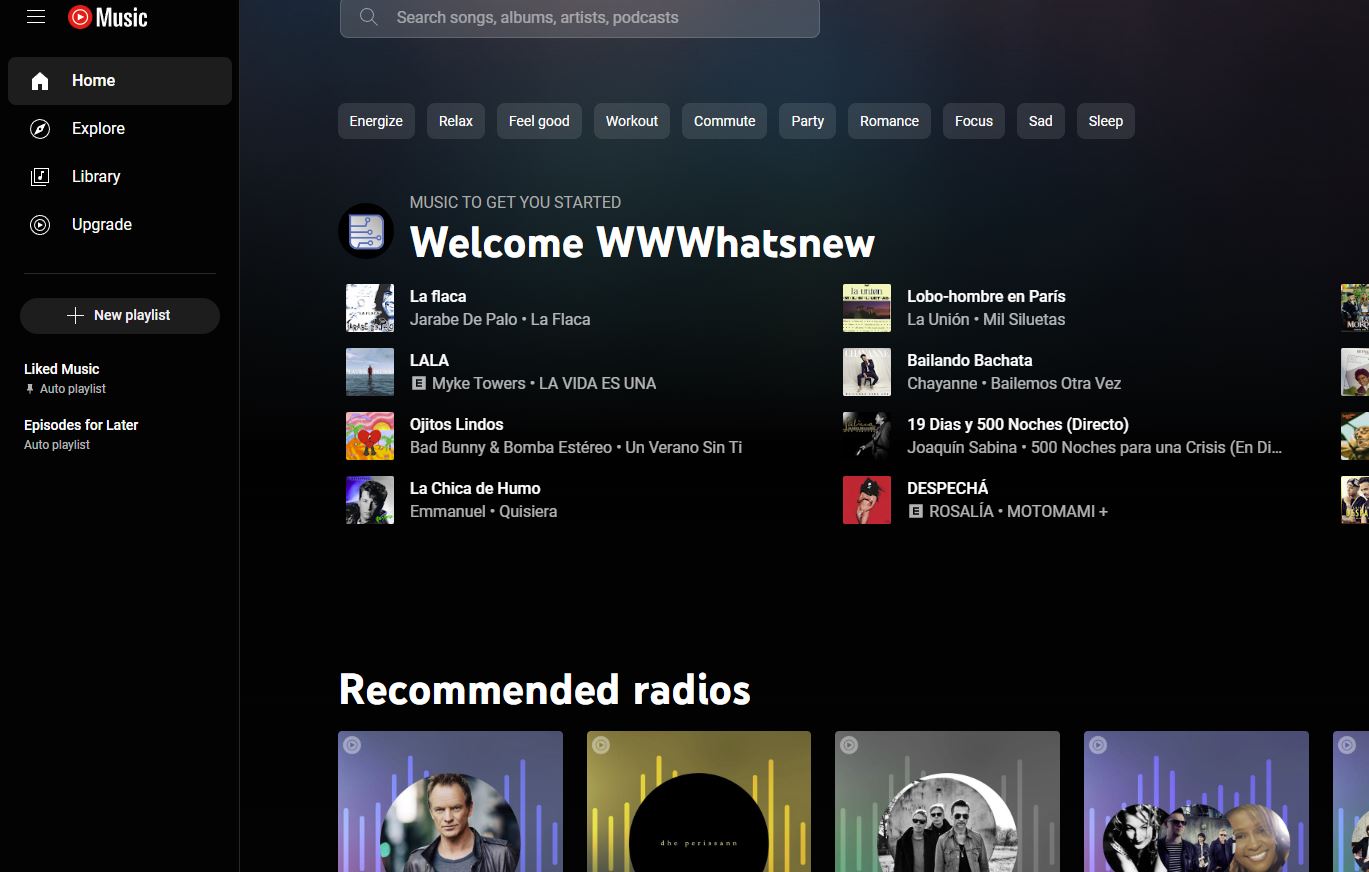The image size is (1369, 872).
Task: Select the Relax mood chip
Action: (x=456, y=121)
